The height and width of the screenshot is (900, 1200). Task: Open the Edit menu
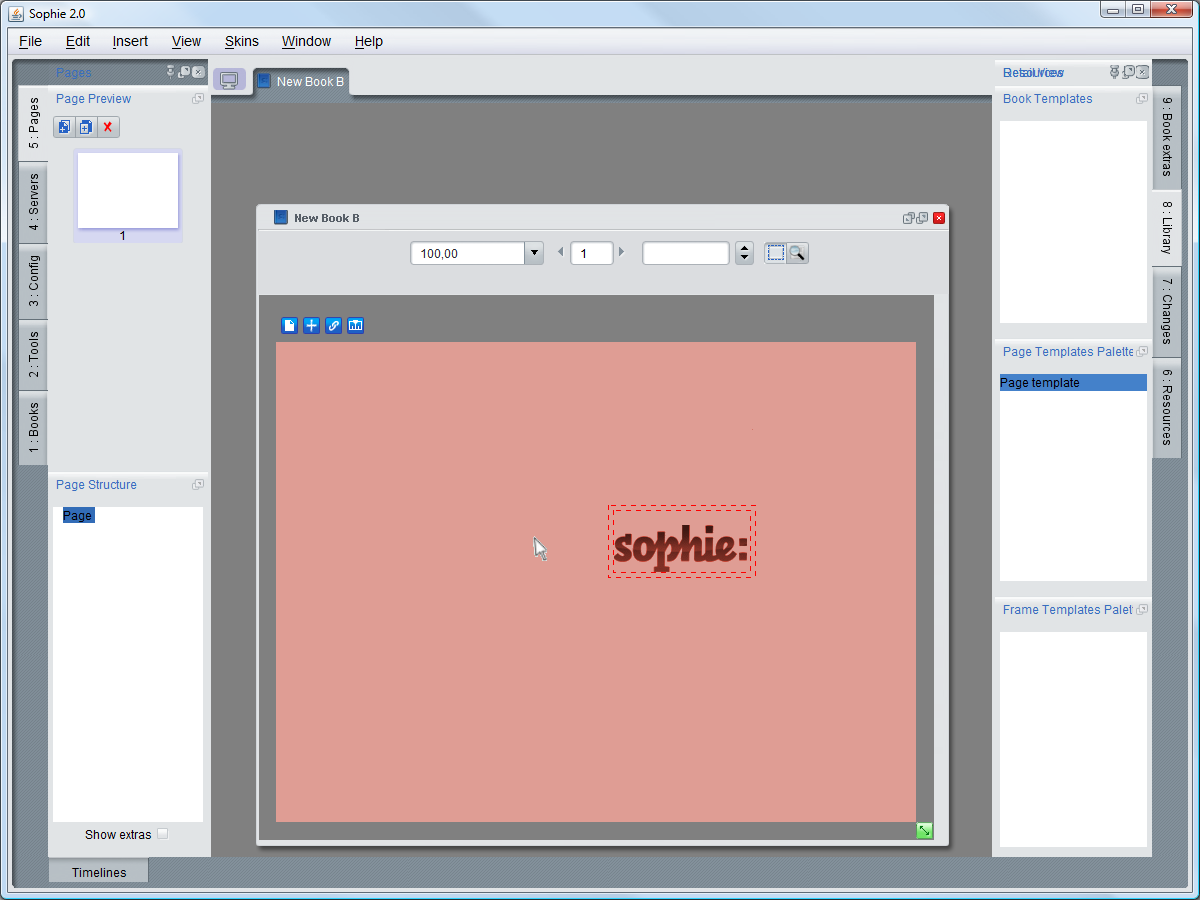coord(78,41)
